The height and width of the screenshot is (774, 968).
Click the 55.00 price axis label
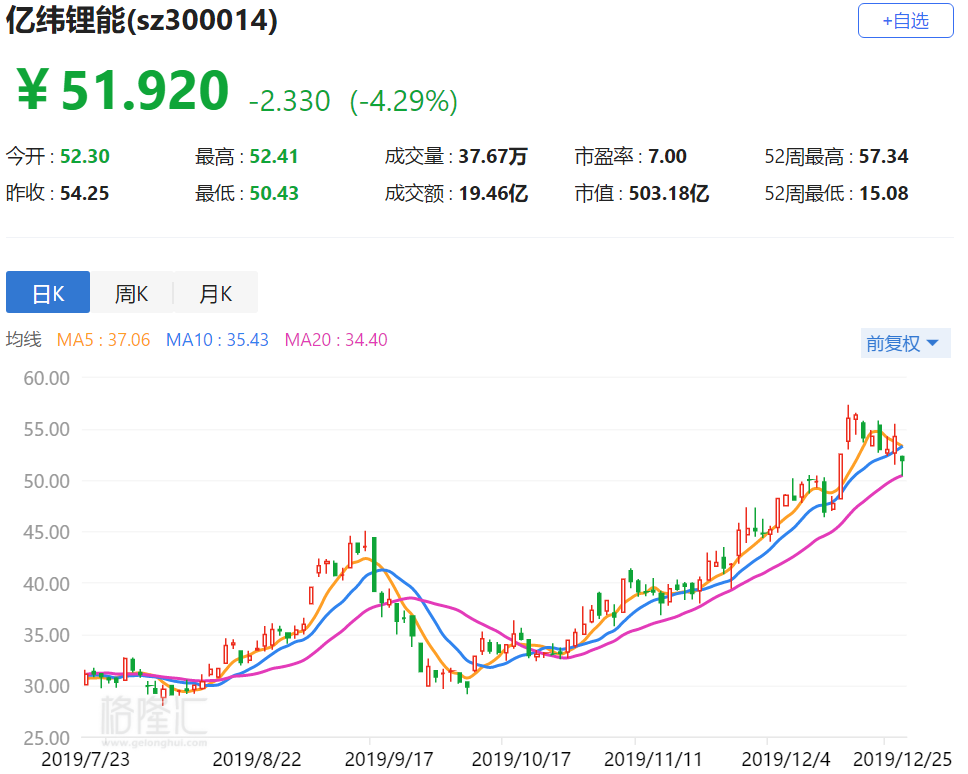click(46, 429)
